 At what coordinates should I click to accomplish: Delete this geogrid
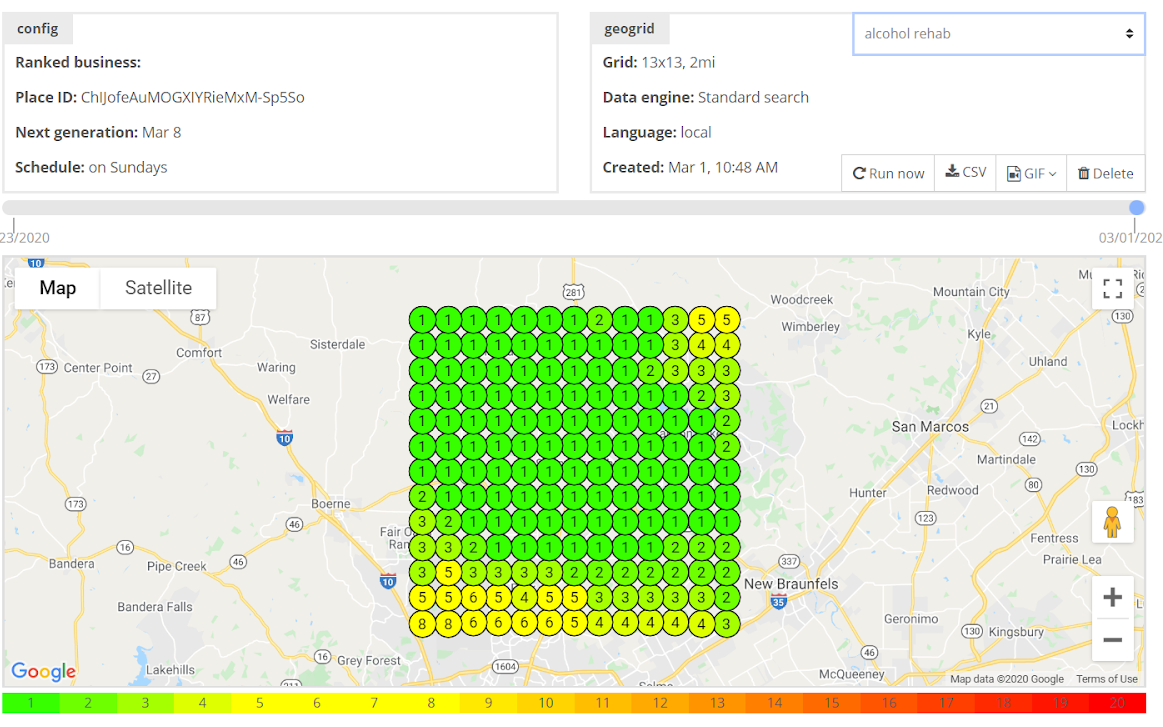[x=1105, y=173]
